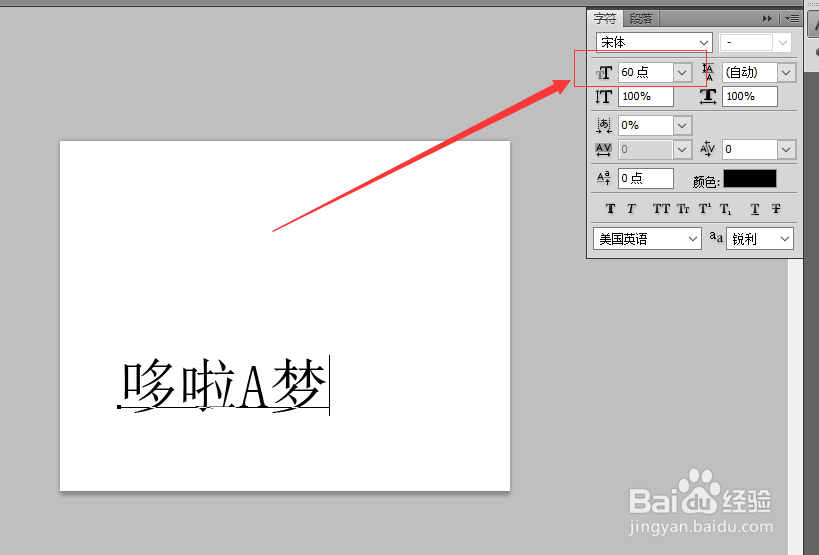Click the (自动) leading field
The width and height of the screenshot is (819, 555).
(750, 72)
